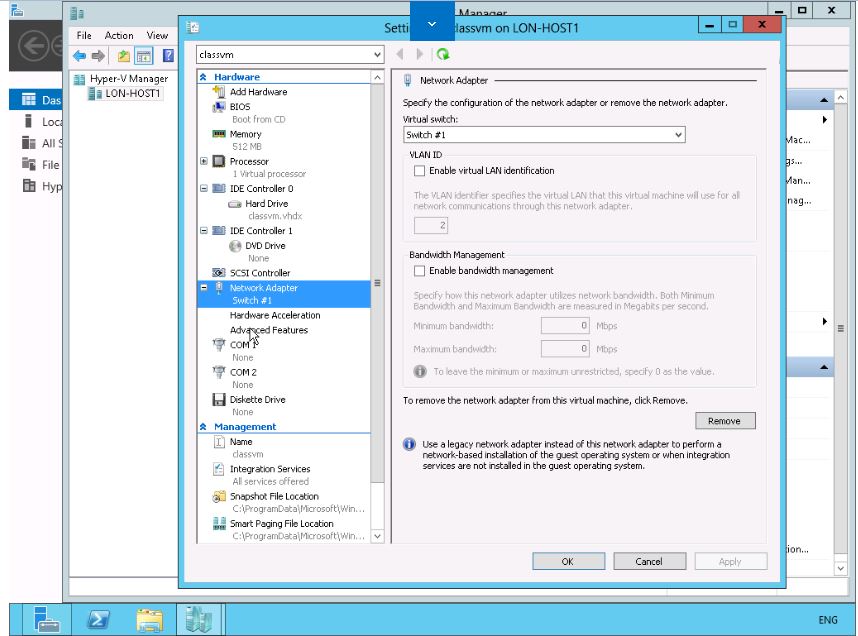Image resolution: width=858 pixels, height=636 pixels.
Task: Collapse the Management section
Action: tap(203, 427)
